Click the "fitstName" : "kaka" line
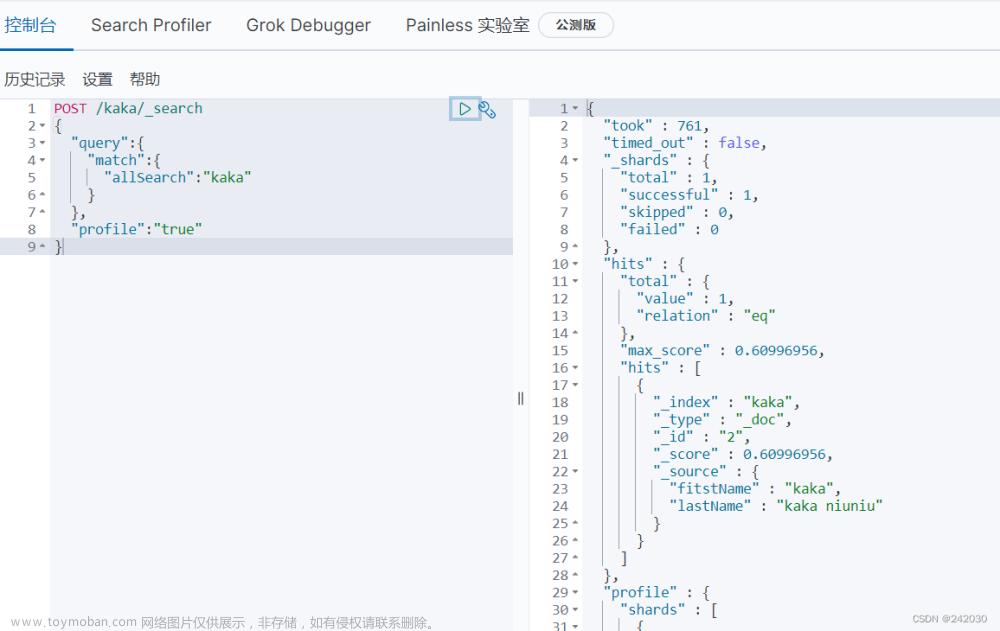Viewport: 1000px width, 631px height. pos(755,489)
